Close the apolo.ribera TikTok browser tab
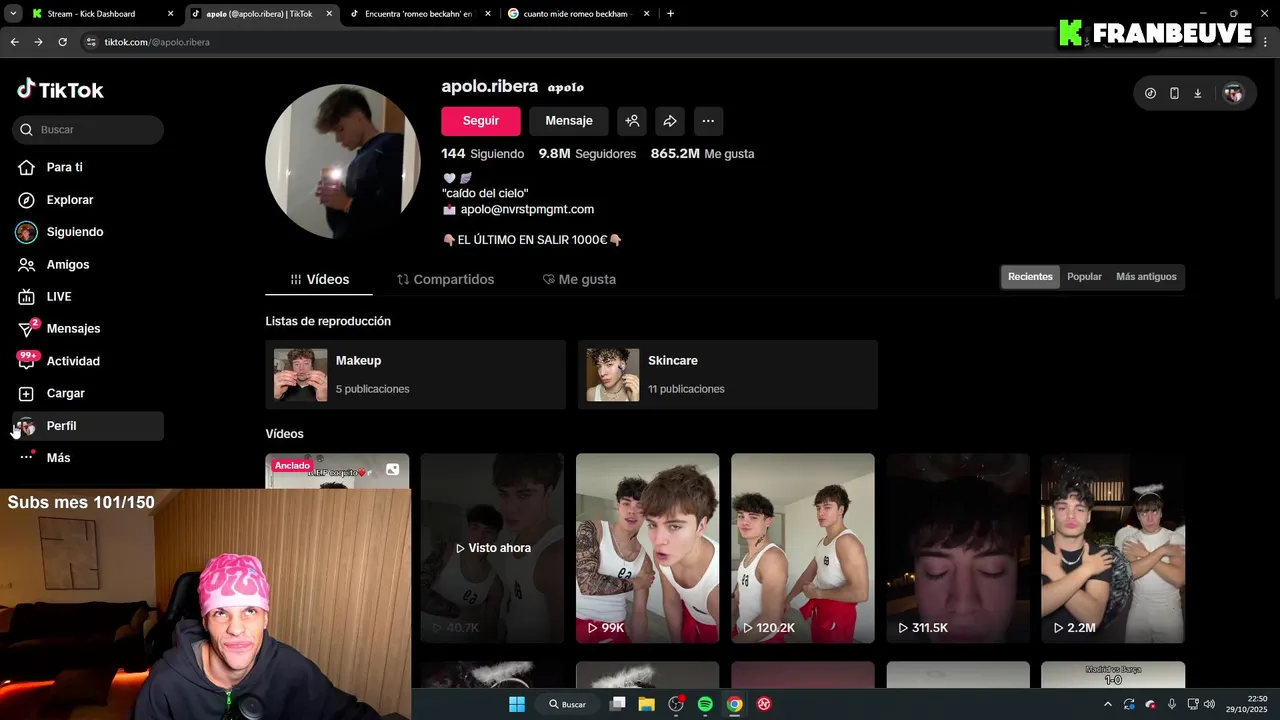 329,14
